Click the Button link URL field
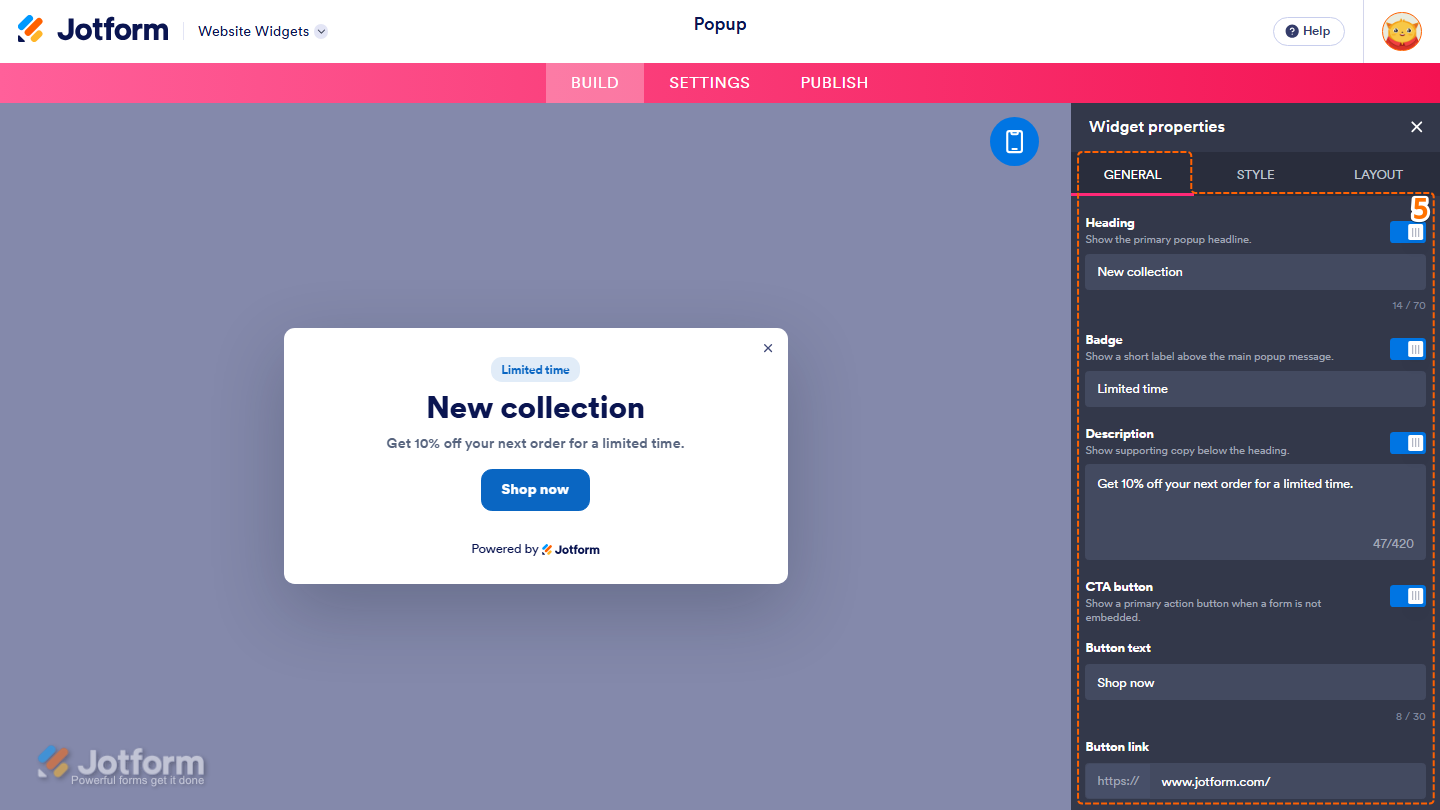The image size is (1440, 810). click(x=1287, y=781)
